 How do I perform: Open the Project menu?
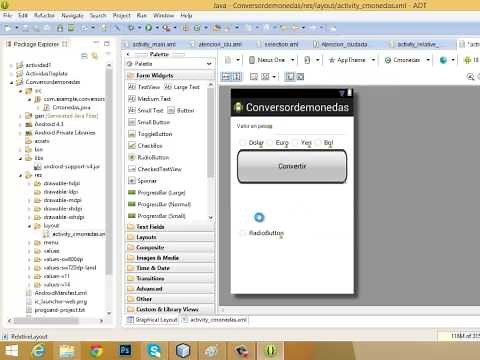click(121, 15)
